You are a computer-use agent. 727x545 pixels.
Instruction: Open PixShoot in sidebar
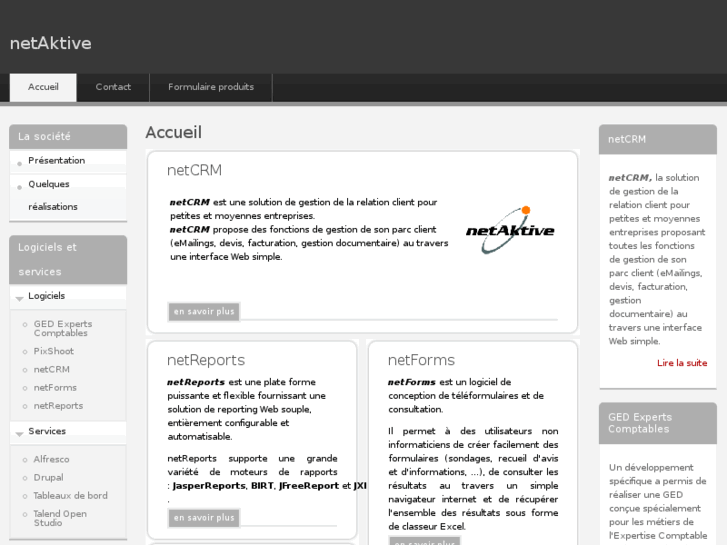[54, 351]
